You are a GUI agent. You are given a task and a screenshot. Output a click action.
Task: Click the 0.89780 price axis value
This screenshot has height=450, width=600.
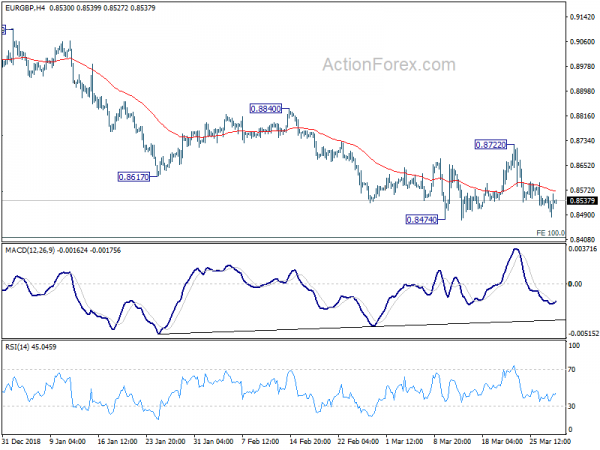coord(583,67)
